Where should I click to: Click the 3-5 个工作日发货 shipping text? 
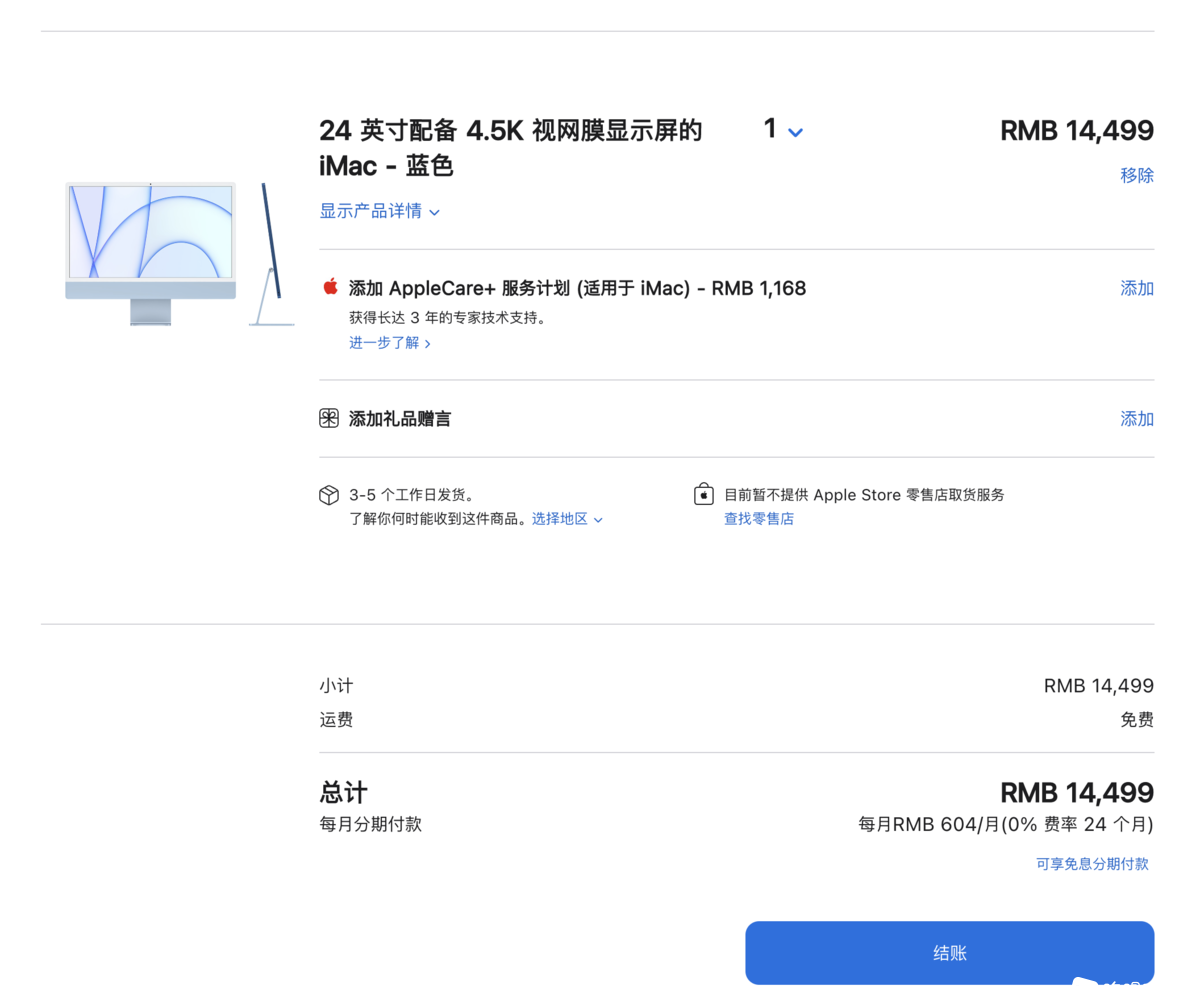[411, 495]
